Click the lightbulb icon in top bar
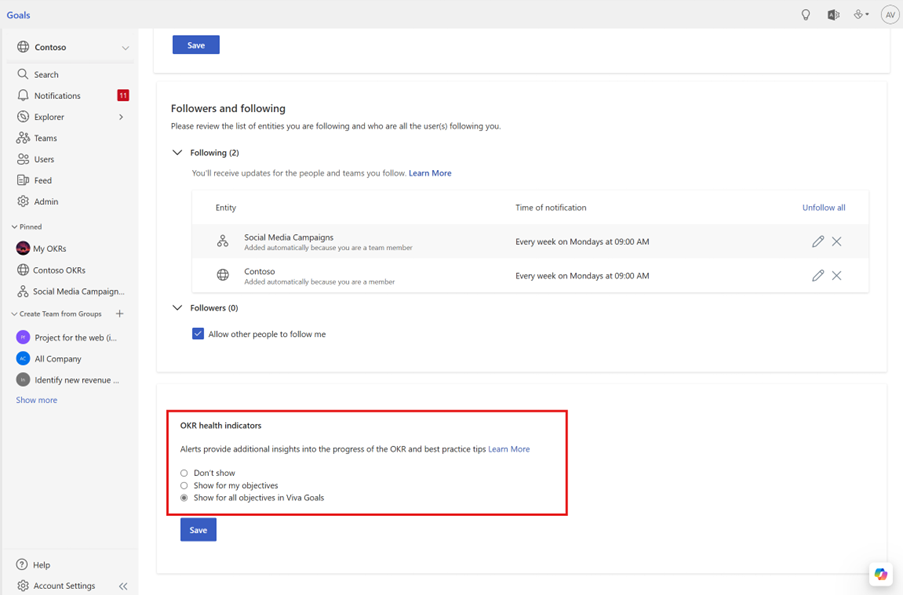The image size is (903, 595). (x=806, y=15)
